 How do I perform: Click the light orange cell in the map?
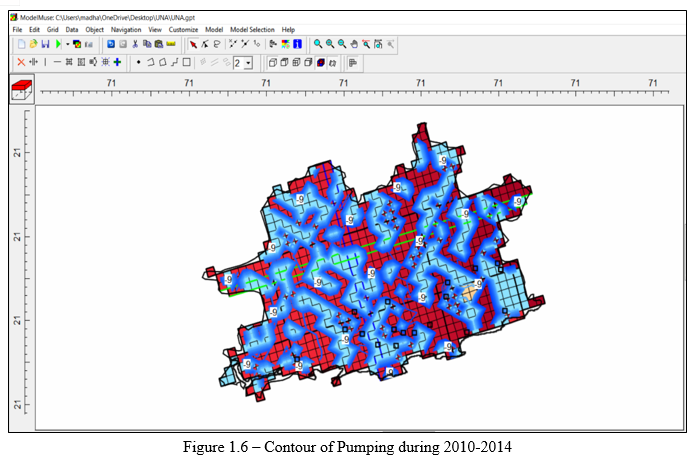coord(469,293)
